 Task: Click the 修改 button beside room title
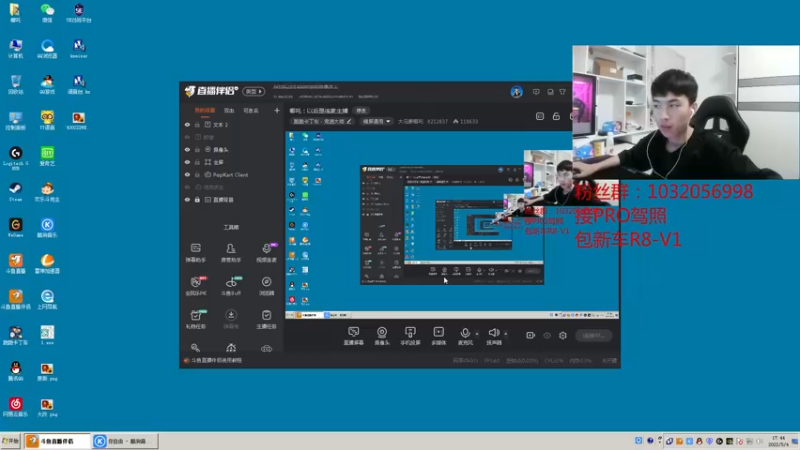pyautogui.click(x=361, y=110)
